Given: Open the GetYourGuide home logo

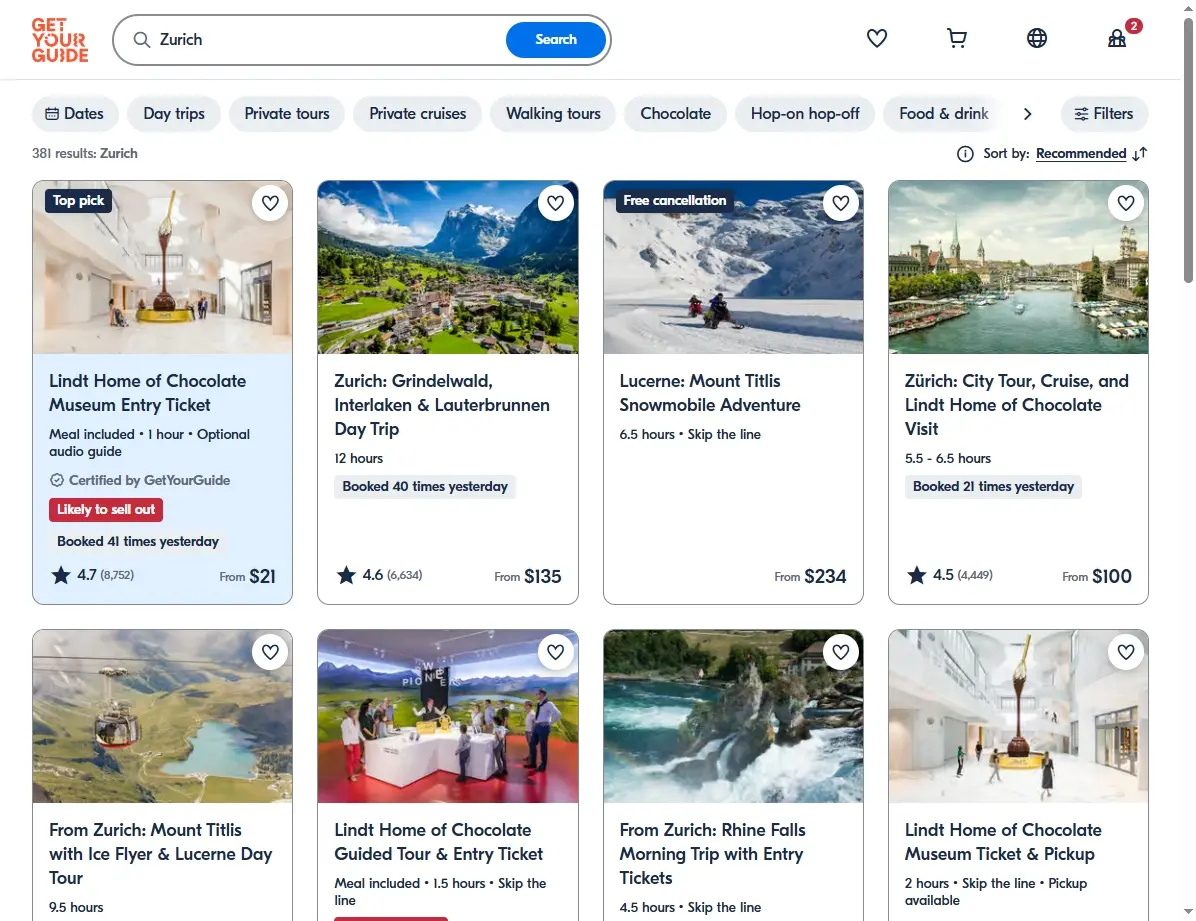Looking at the screenshot, I should pos(59,40).
